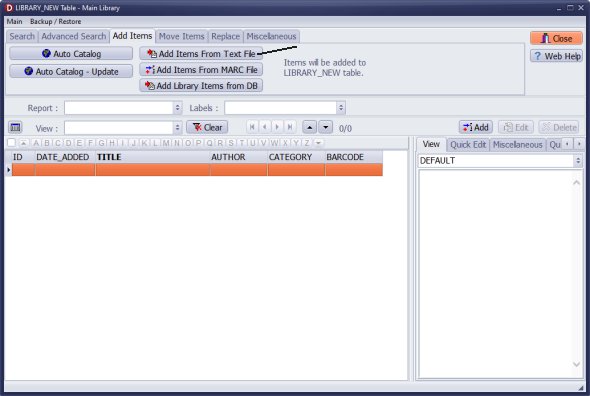
Task: Click the move down triangle button
Action: click(x=325, y=127)
